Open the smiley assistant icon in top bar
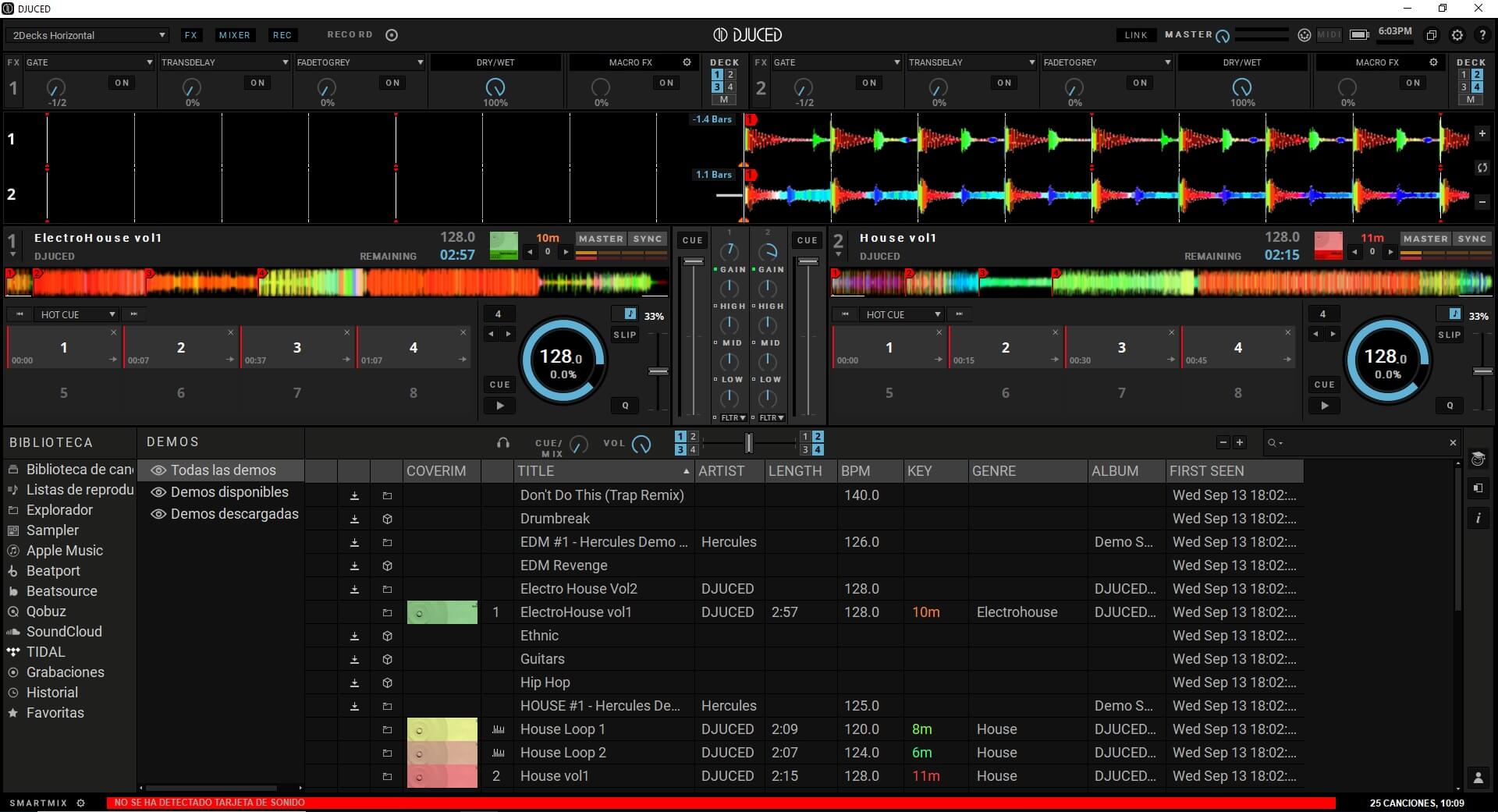This screenshot has height=812, width=1498. tap(1304, 35)
